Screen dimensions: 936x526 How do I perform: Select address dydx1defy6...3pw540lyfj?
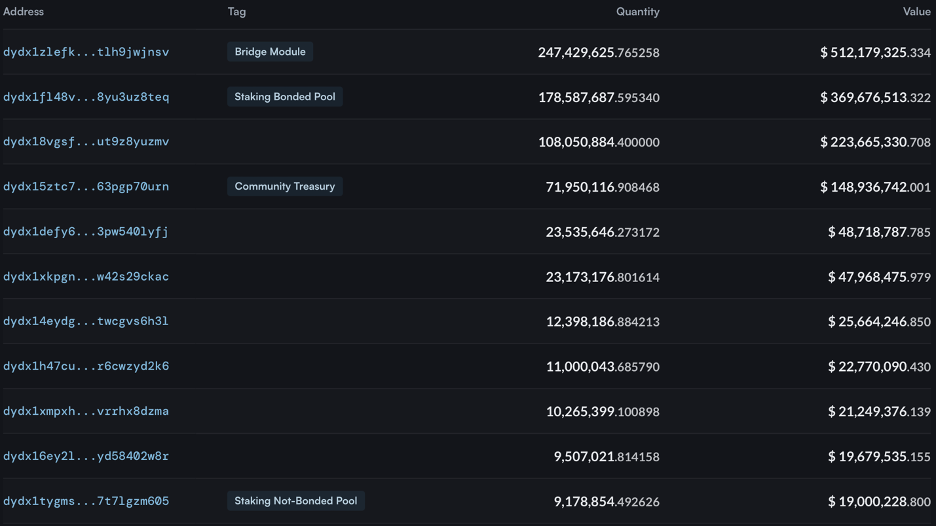point(86,232)
